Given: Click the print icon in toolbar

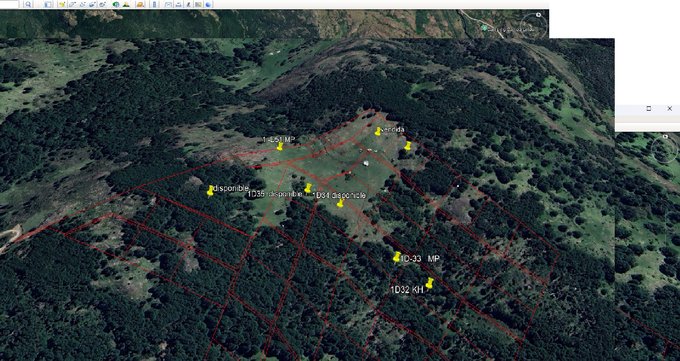Looking at the screenshot, I should [x=178, y=4].
